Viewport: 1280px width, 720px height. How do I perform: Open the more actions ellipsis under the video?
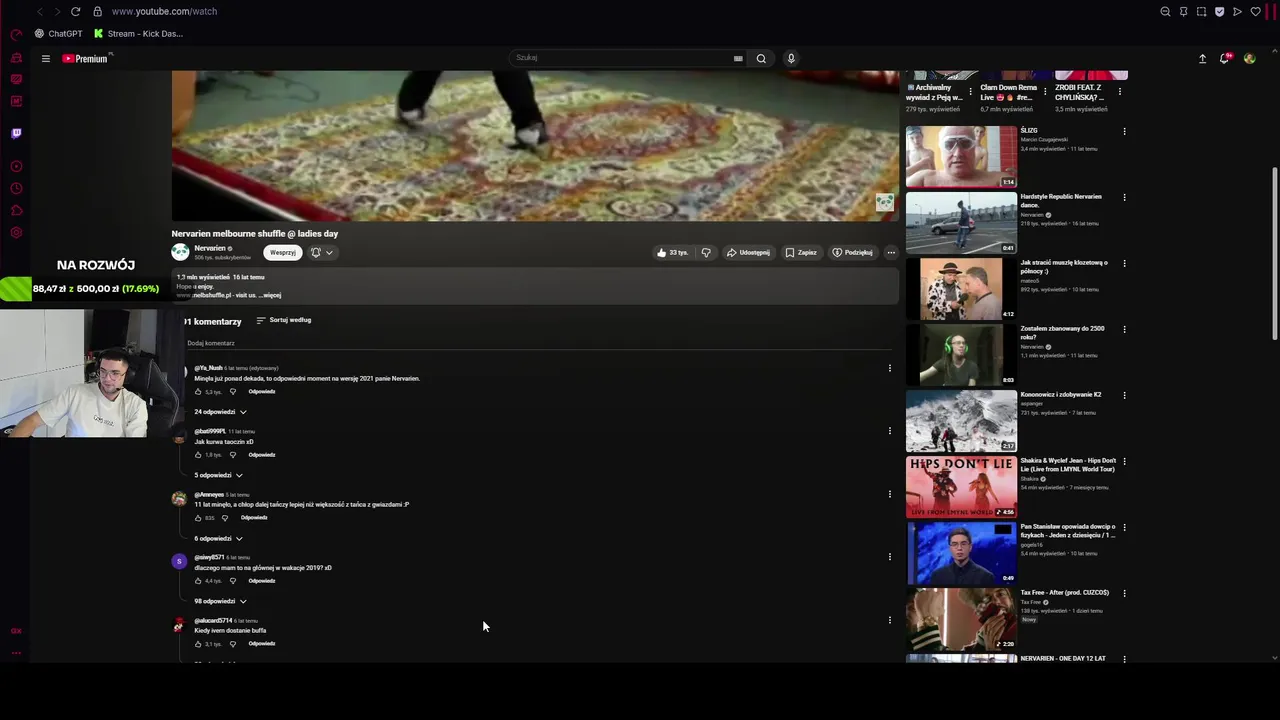point(891,252)
